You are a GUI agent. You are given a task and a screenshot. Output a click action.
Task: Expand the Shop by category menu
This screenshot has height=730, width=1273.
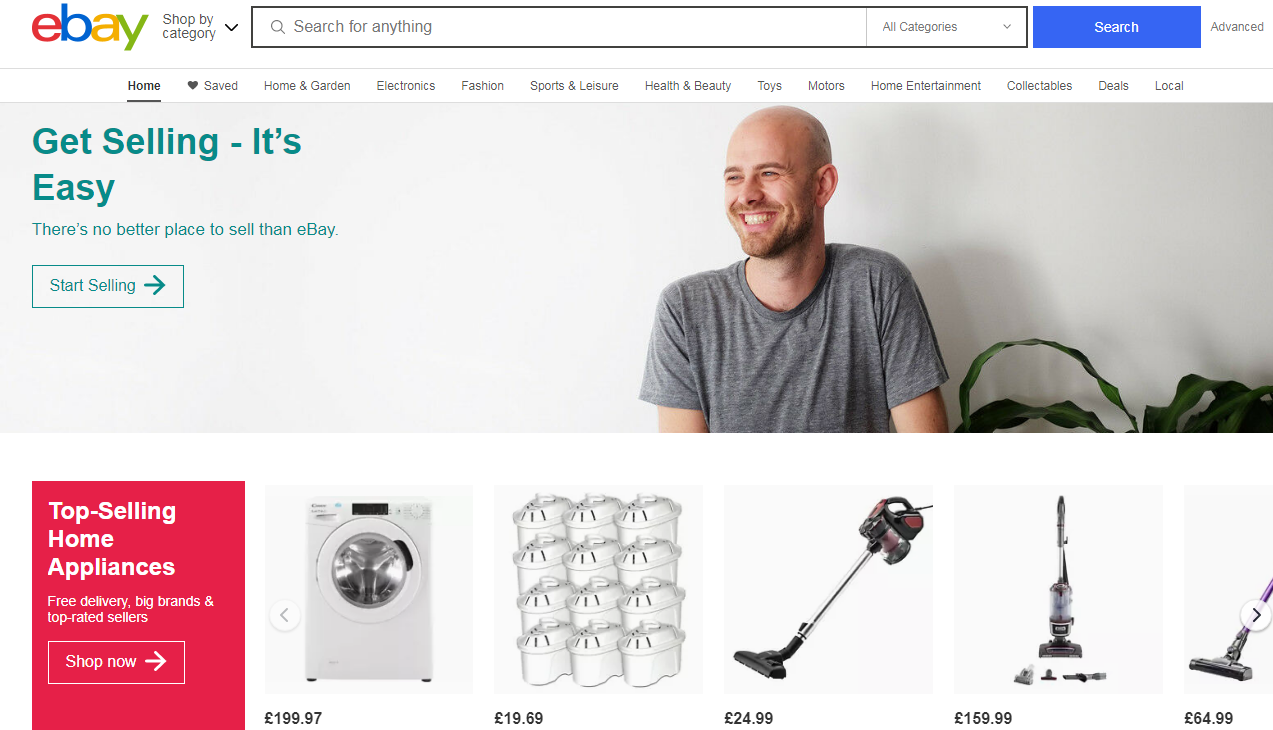click(200, 27)
